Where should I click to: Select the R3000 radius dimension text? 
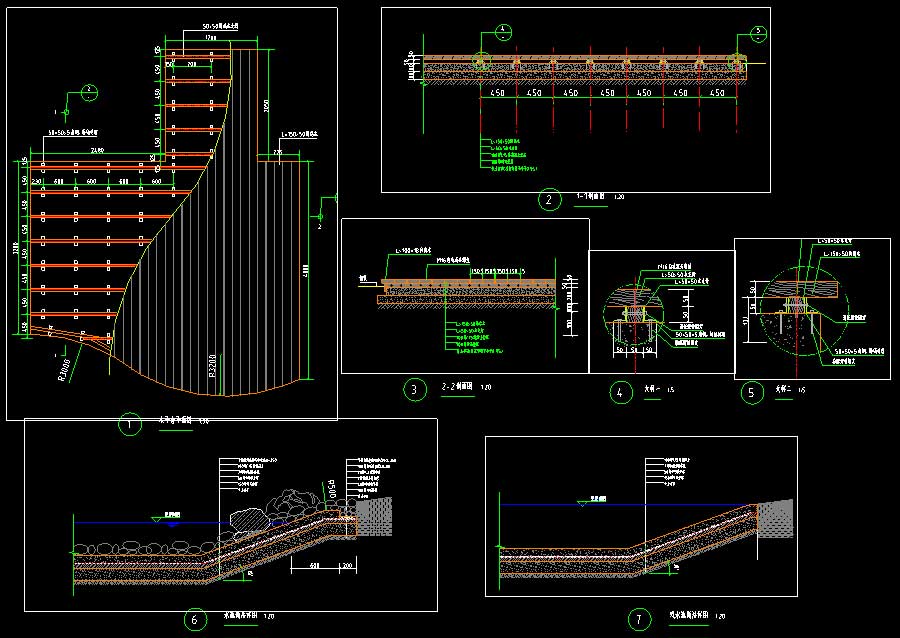tap(64, 370)
